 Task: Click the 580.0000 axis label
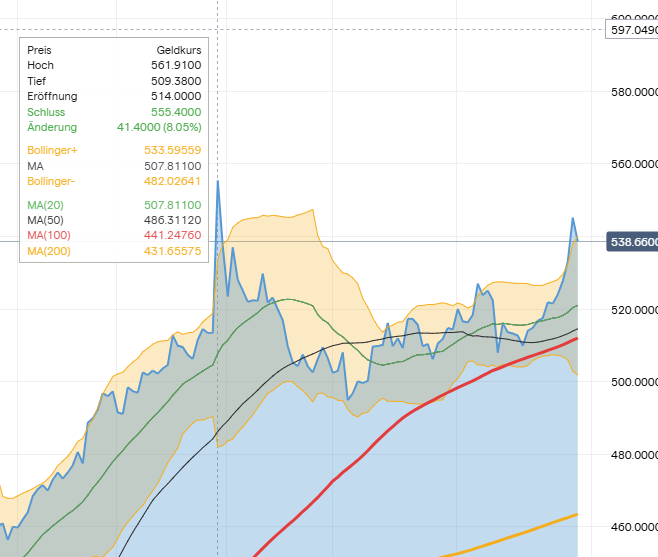pos(634,92)
